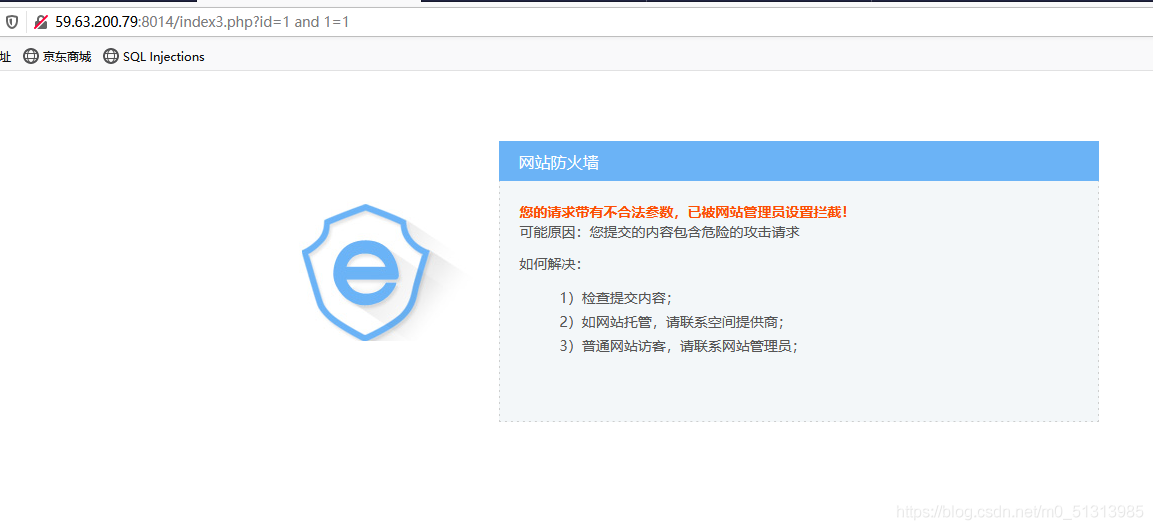Click the 网站防火墙 header title

coord(559,162)
